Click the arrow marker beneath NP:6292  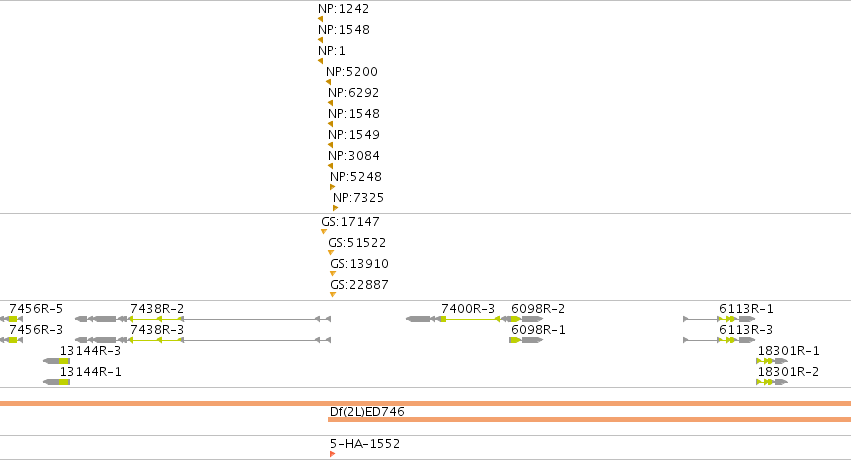pyautogui.click(x=330, y=103)
